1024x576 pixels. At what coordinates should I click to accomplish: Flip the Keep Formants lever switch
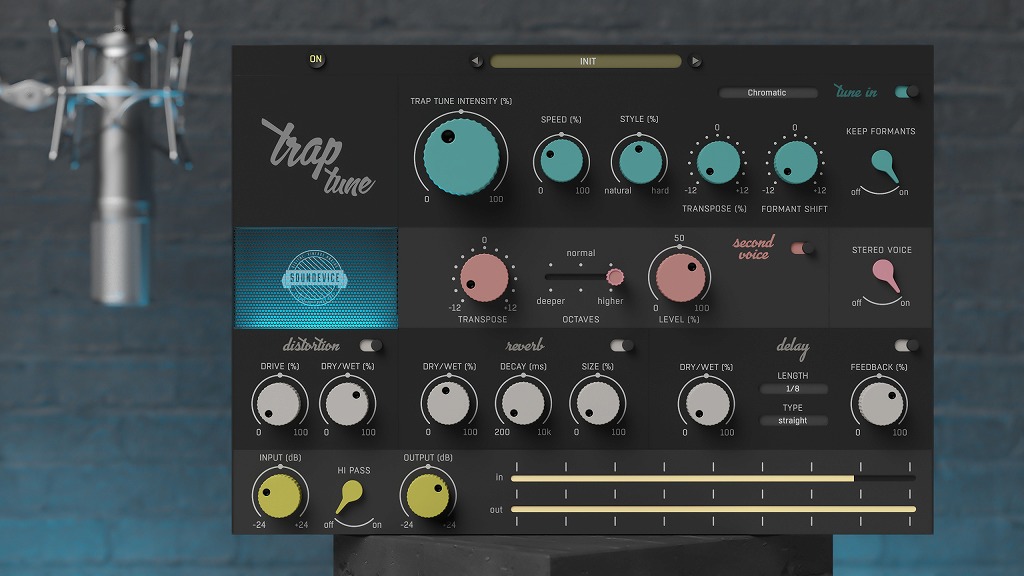click(x=881, y=164)
